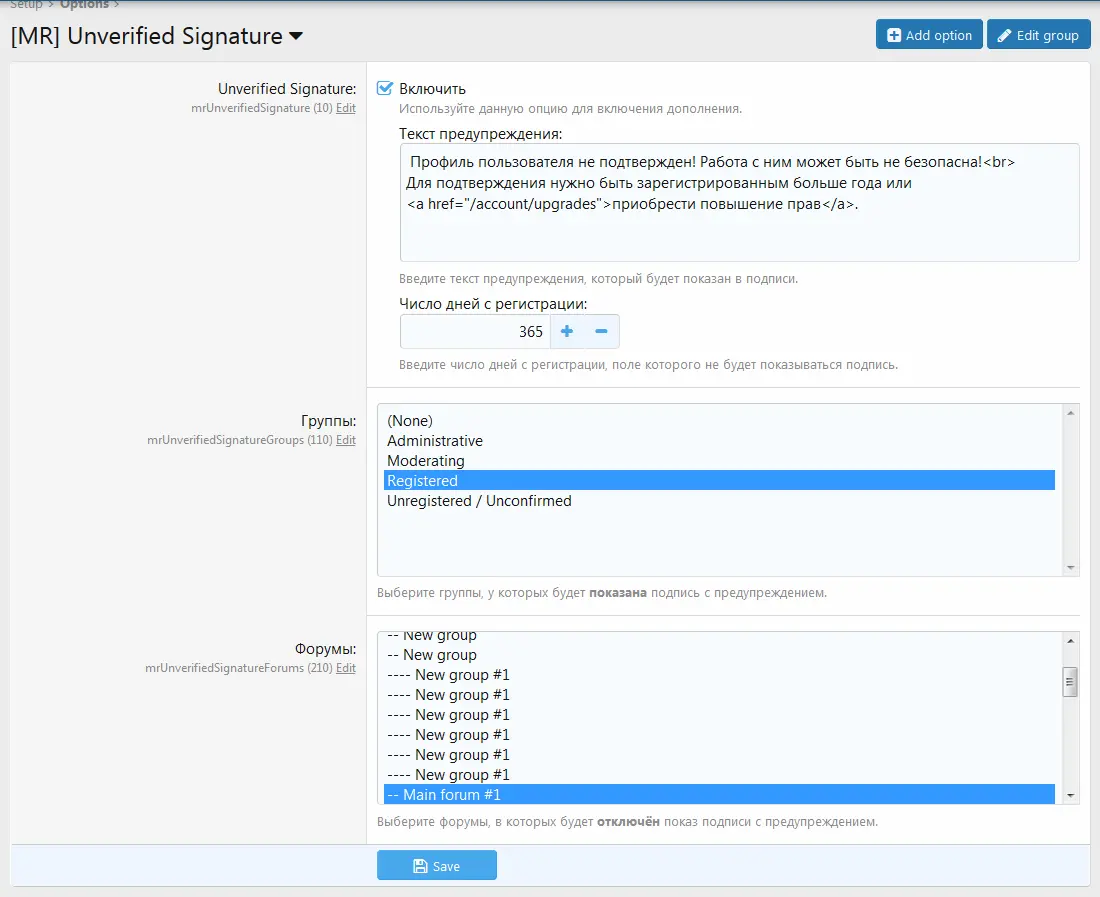Click the plus icon to increase days
1100x897 pixels.
(567, 331)
